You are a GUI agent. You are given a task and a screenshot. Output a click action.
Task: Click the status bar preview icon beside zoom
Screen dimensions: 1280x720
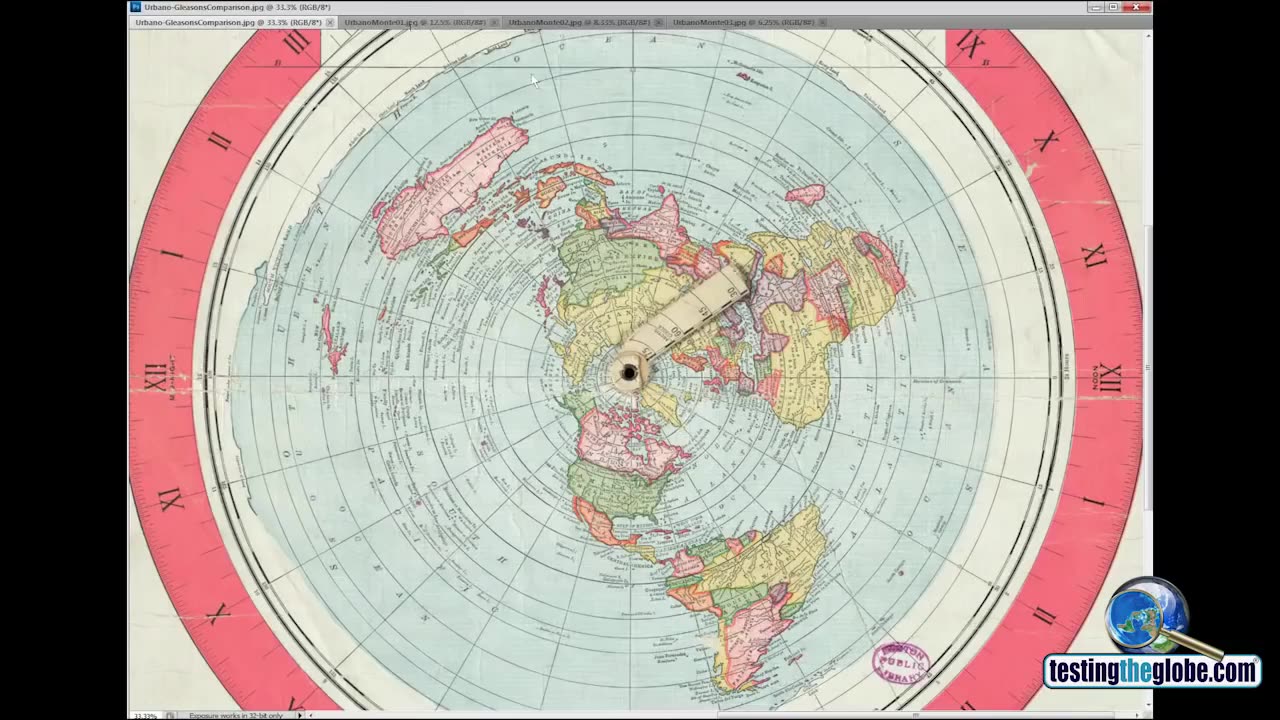pyautogui.click(x=170, y=715)
